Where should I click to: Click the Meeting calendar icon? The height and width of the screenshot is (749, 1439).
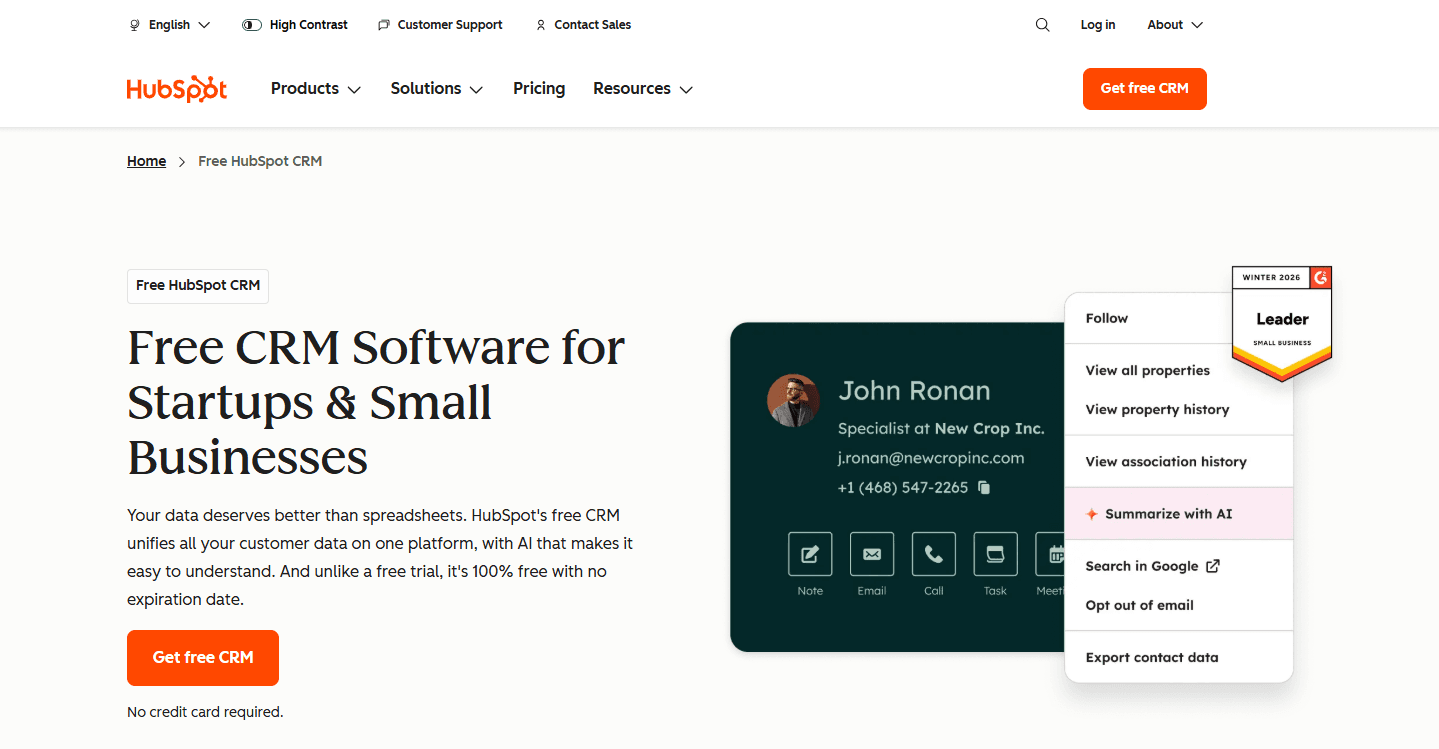coord(1051,553)
